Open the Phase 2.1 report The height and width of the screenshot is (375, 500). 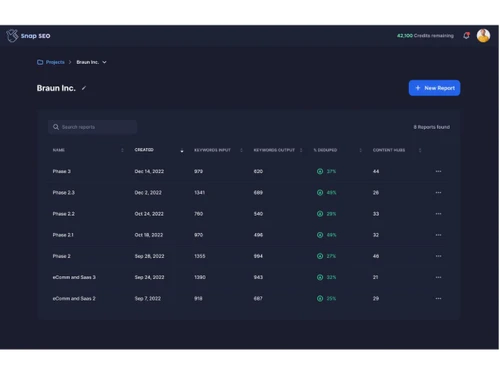pos(63,235)
